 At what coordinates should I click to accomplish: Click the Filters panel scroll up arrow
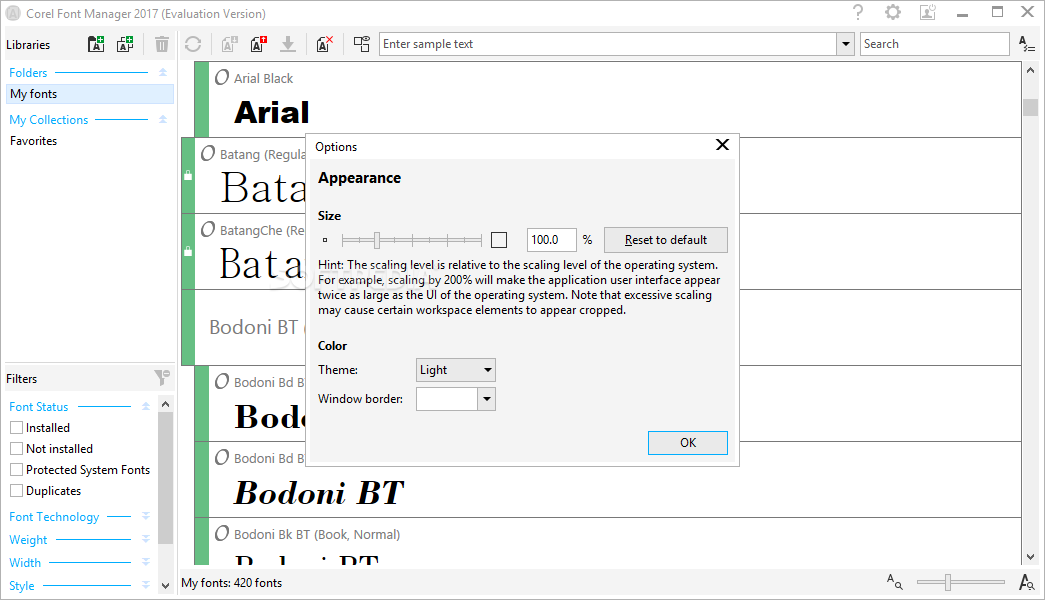(x=165, y=404)
